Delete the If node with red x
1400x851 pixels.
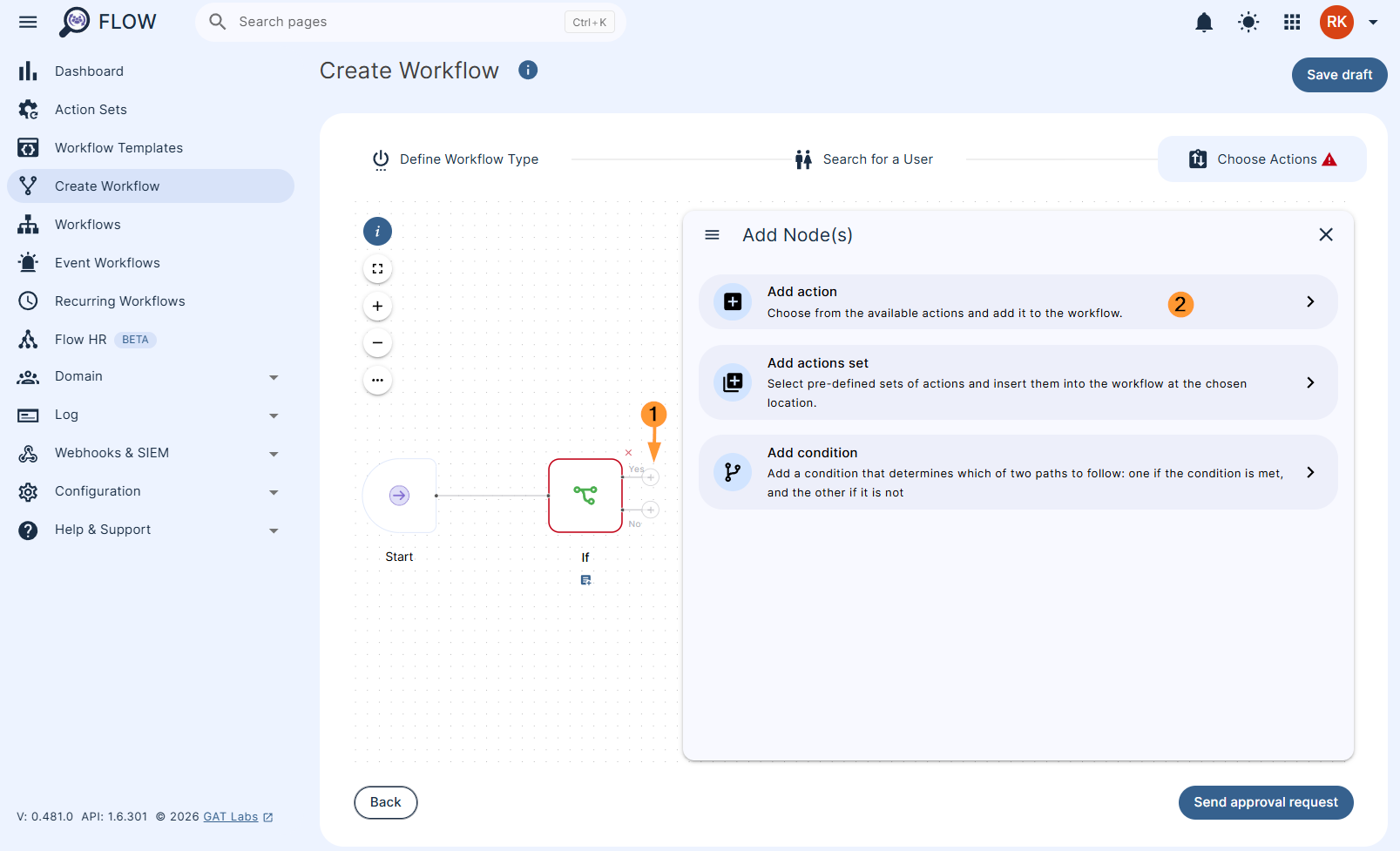point(628,453)
